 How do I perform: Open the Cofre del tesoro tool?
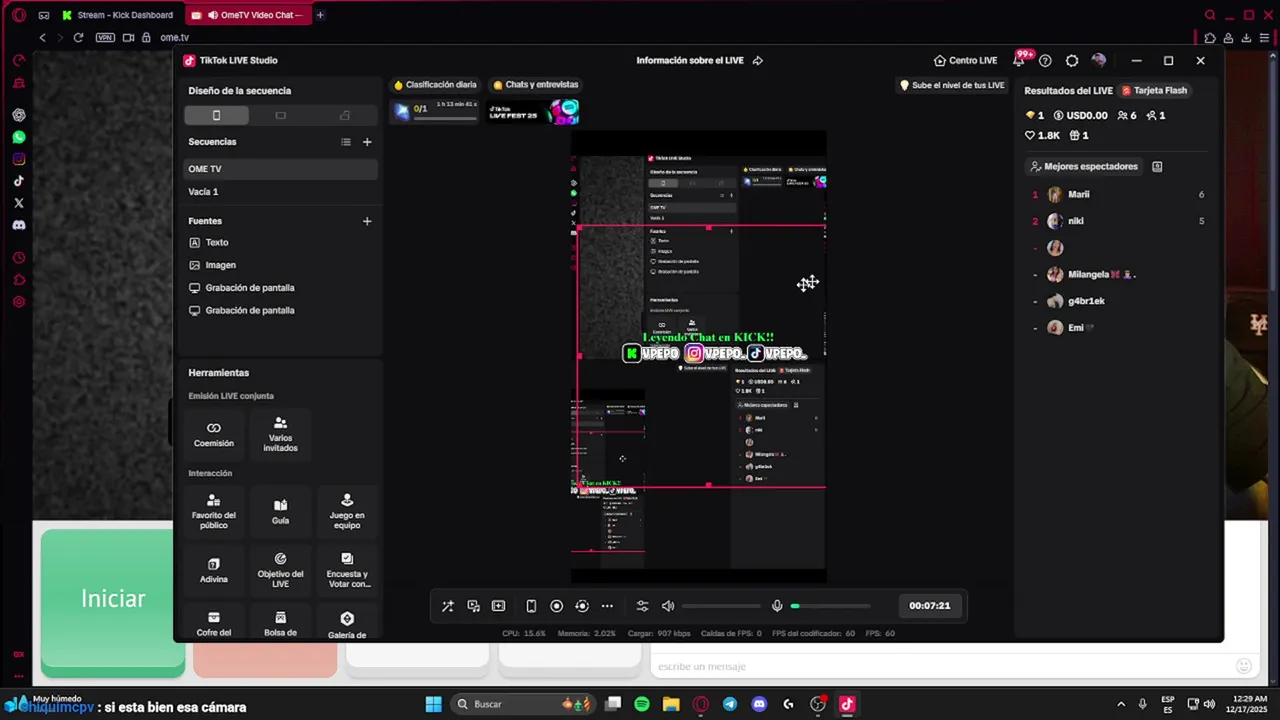tap(214, 624)
